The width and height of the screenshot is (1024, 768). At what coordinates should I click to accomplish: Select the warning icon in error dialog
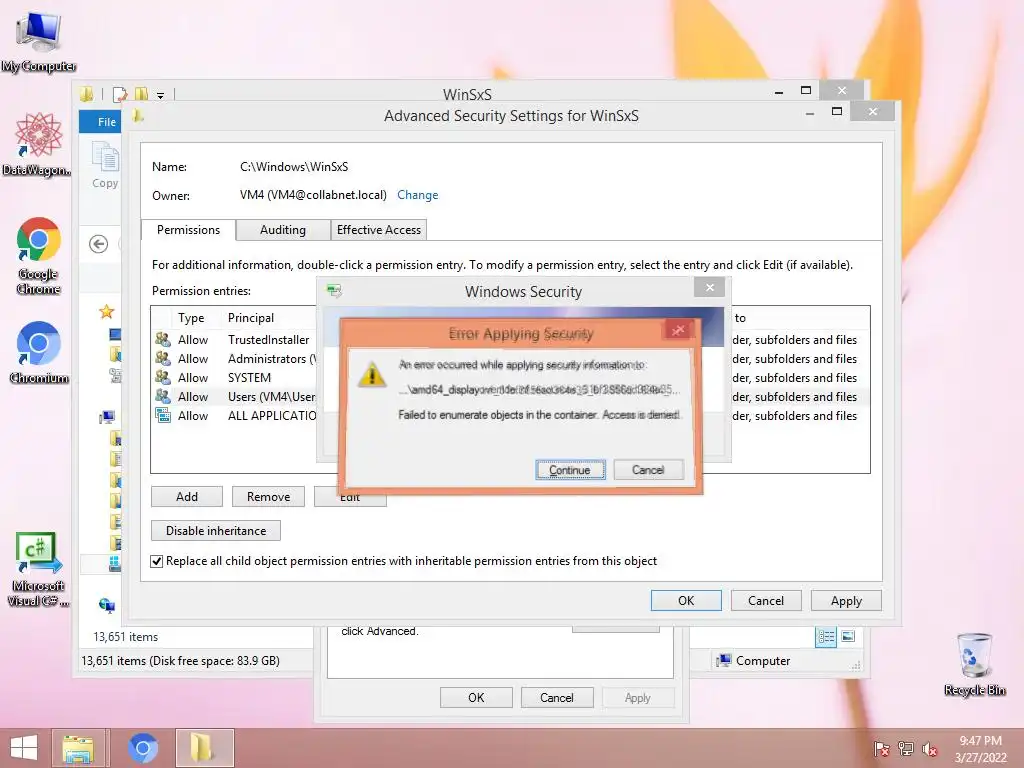(372, 374)
